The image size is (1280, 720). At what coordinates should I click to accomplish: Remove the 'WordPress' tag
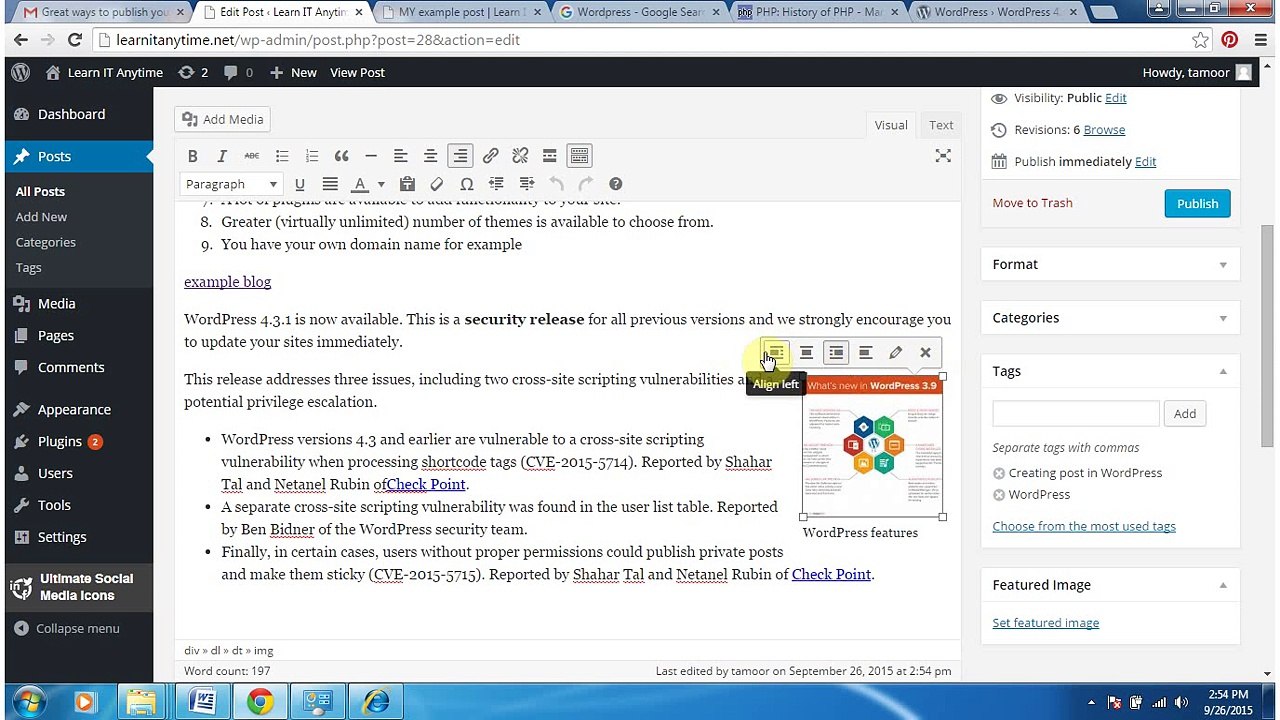(999, 495)
